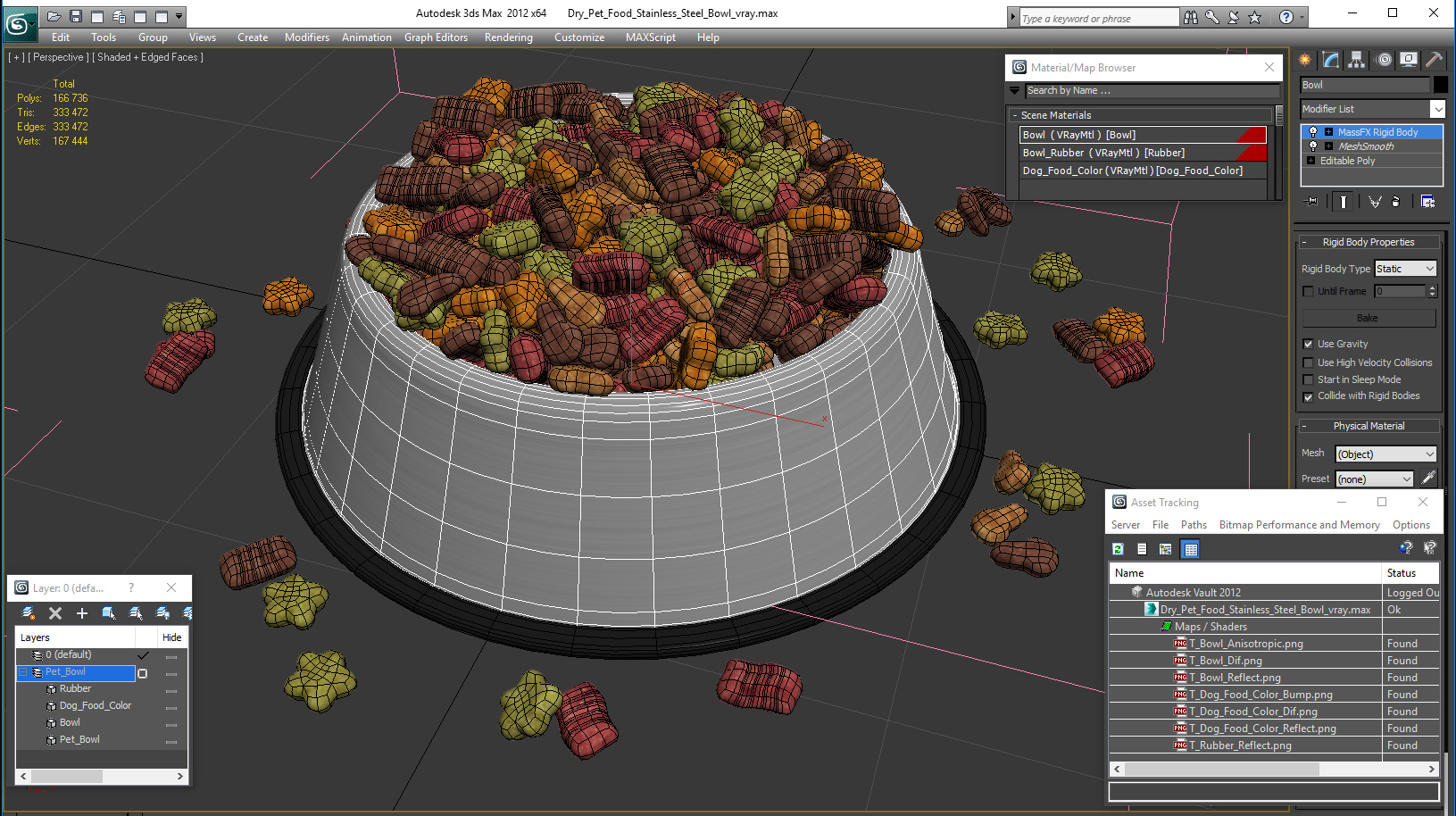This screenshot has width=1456, height=816.
Task: Collapse the Physical Material rollout
Action: (1305, 426)
